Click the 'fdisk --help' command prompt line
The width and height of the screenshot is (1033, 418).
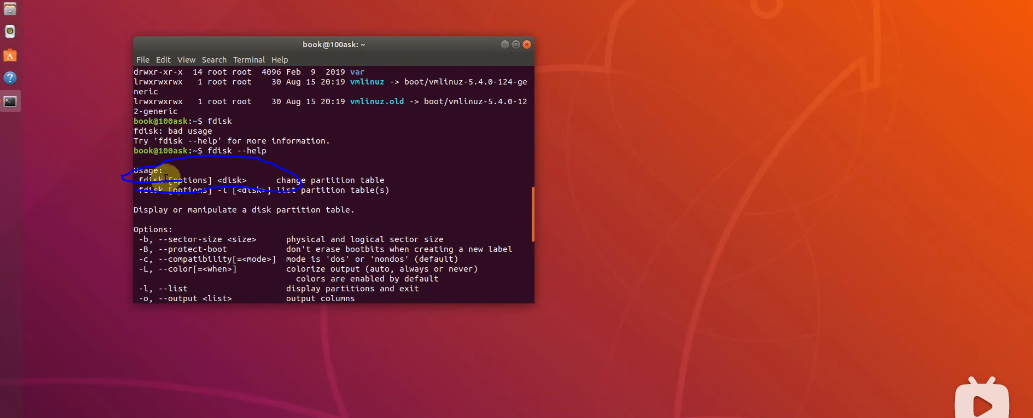tap(200, 151)
